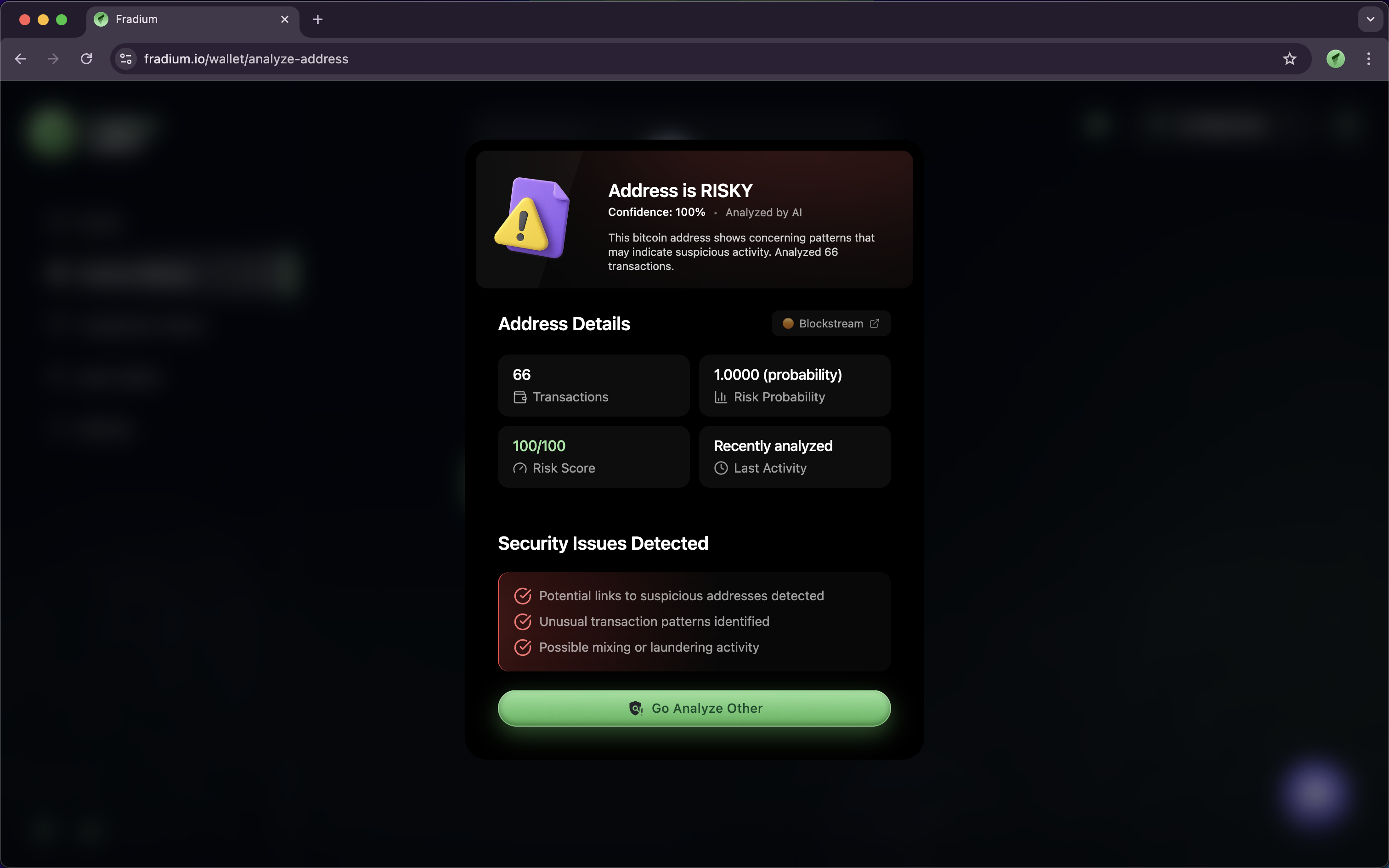Click the clock icon beside Last Activity
Viewport: 1389px width, 868px height.
point(721,468)
